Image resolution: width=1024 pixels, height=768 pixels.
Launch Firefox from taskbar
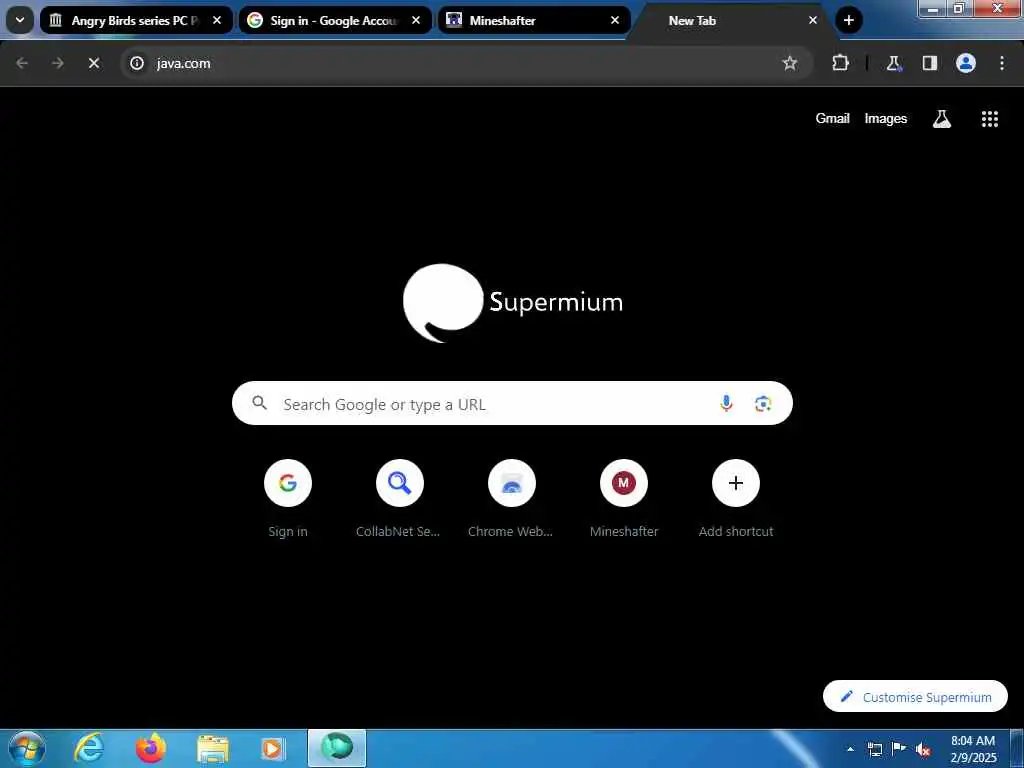tap(150, 748)
